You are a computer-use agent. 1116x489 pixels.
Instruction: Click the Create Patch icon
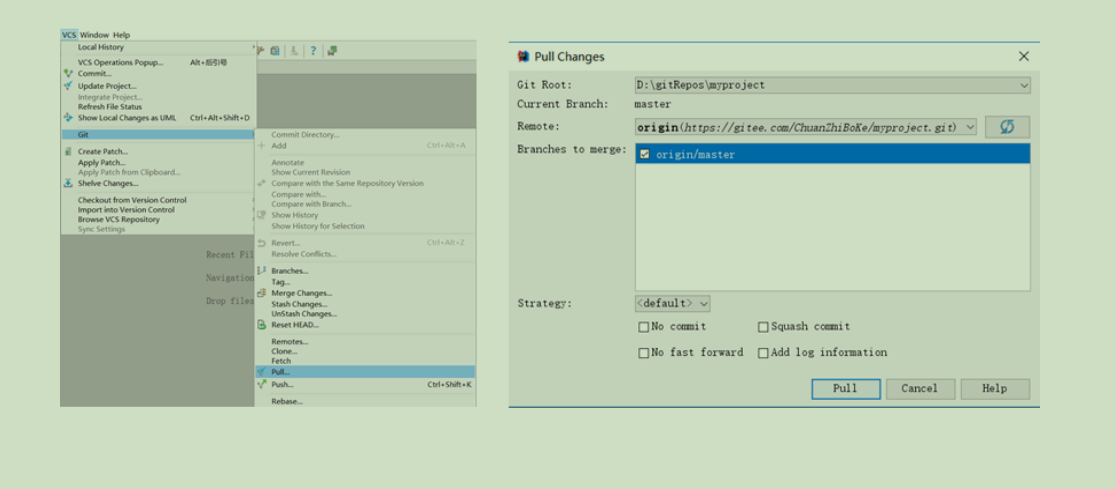pos(68,152)
